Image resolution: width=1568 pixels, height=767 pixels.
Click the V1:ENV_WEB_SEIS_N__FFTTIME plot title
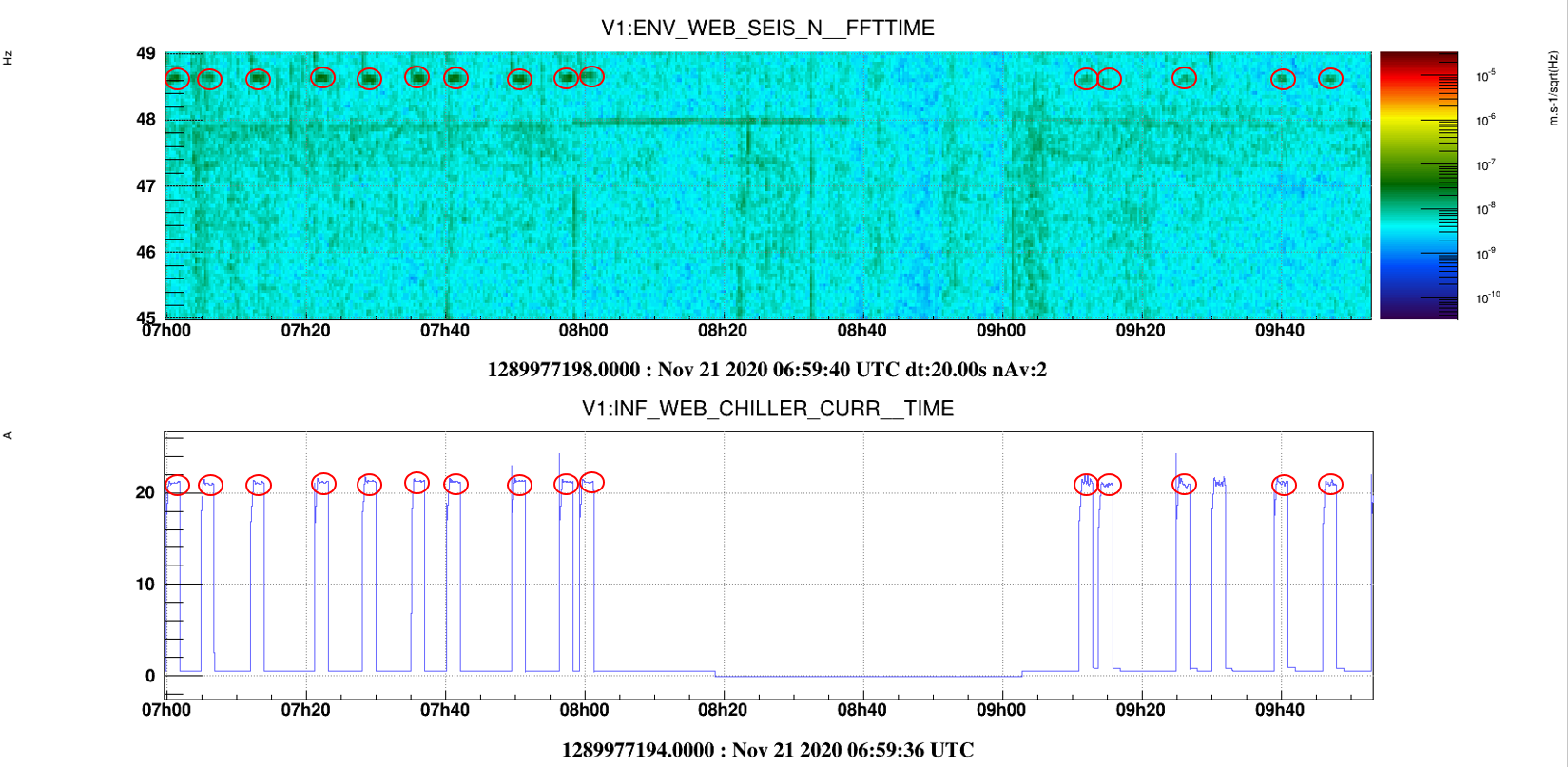767,29
